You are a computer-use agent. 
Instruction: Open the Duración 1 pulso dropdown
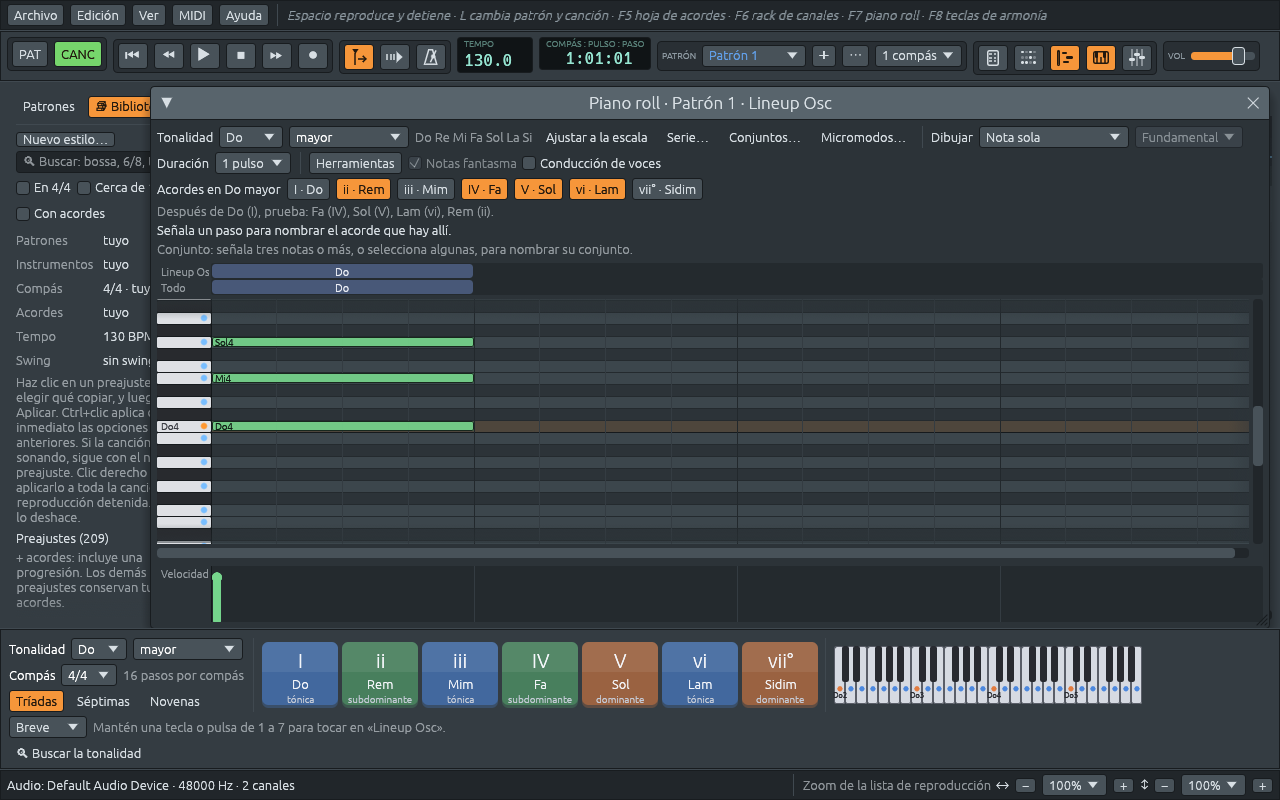pyautogui.click(x=253, y=163)
